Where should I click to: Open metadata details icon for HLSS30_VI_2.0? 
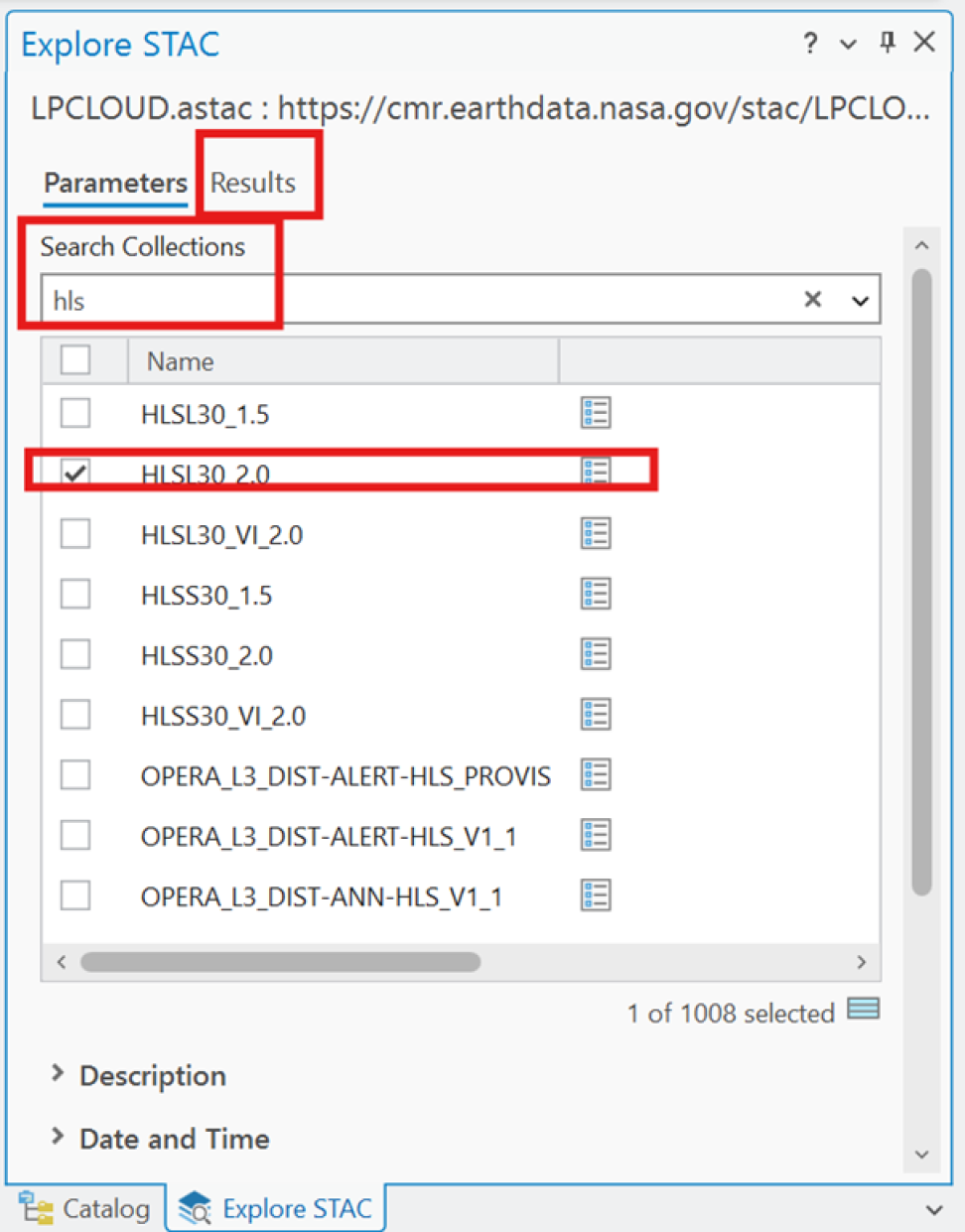596,715
